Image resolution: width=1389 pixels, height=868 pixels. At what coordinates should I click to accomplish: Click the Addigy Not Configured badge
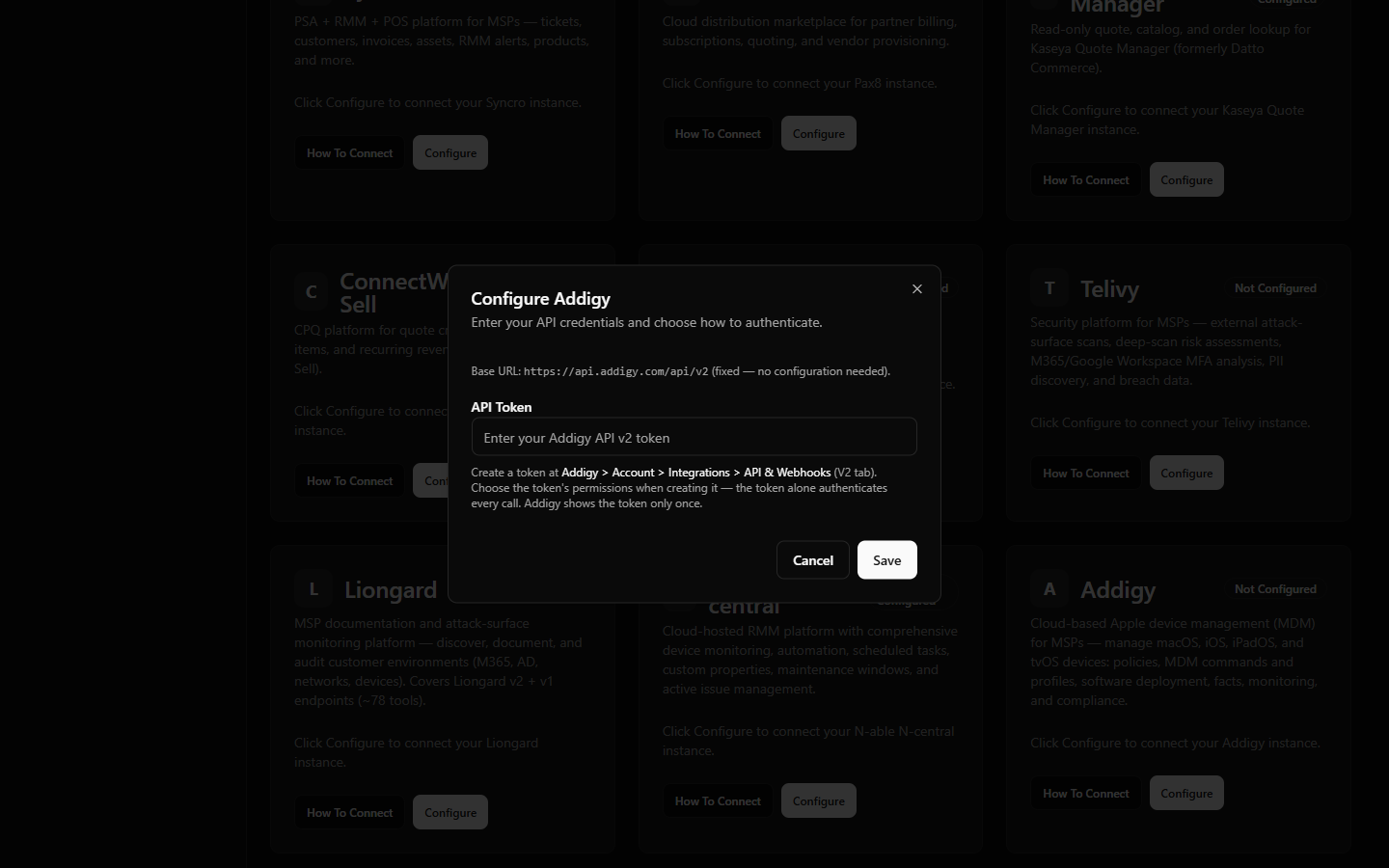(x=1275, y=589)
